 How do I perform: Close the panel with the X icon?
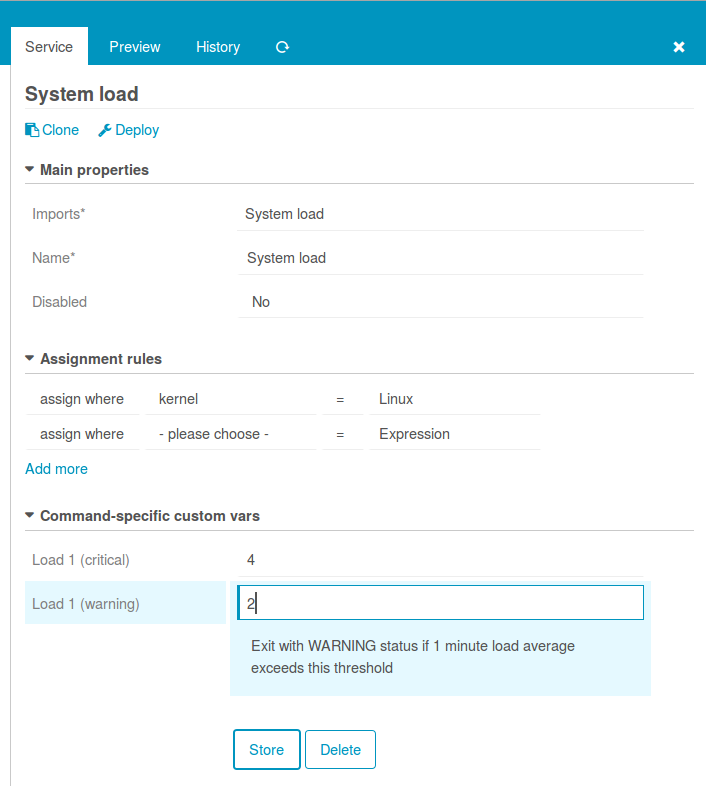pos(678,47)
